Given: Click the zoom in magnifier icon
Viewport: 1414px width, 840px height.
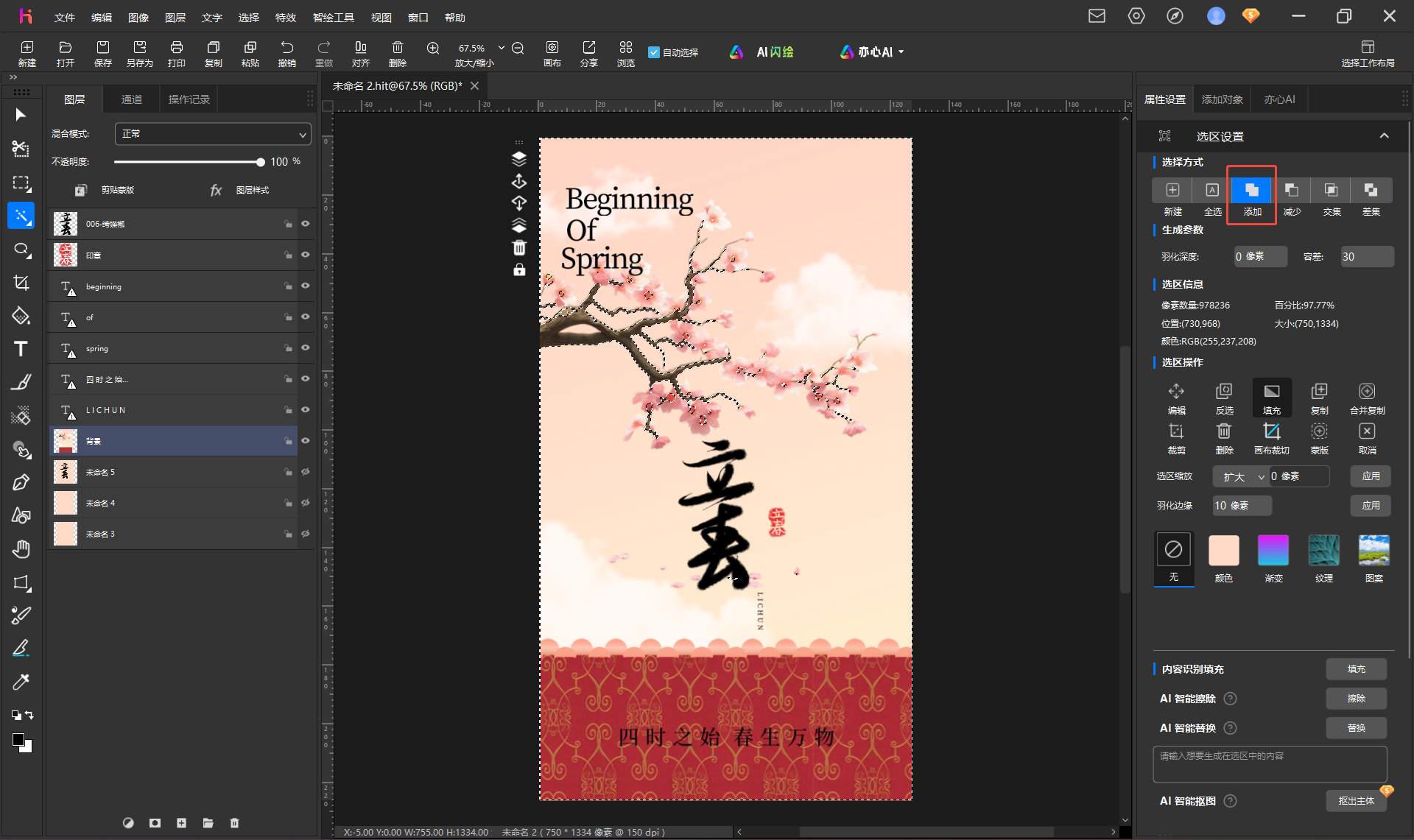Looking at the screenshot, I should [433, 48].
